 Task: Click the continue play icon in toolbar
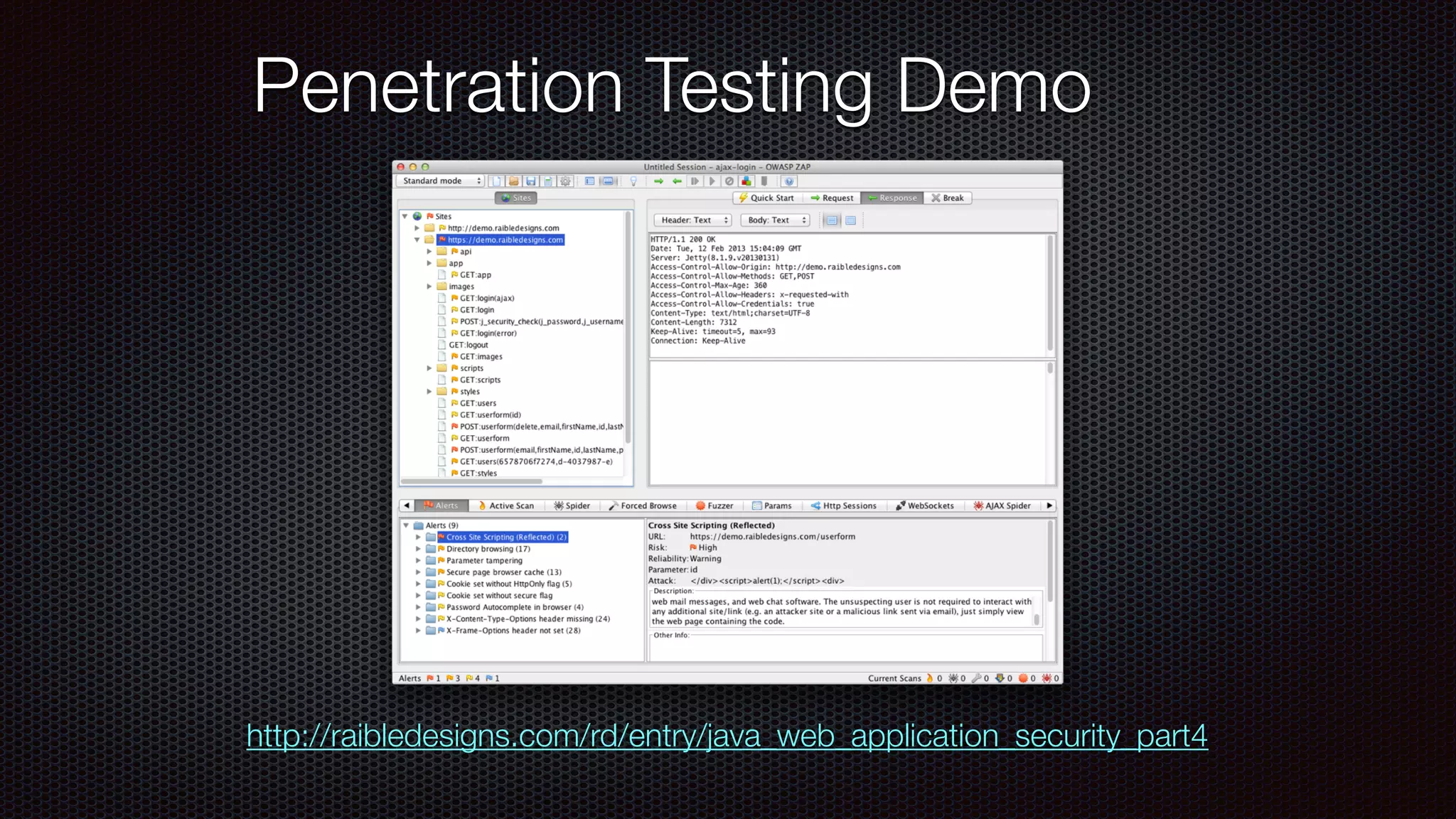click(x=712, y=181)
